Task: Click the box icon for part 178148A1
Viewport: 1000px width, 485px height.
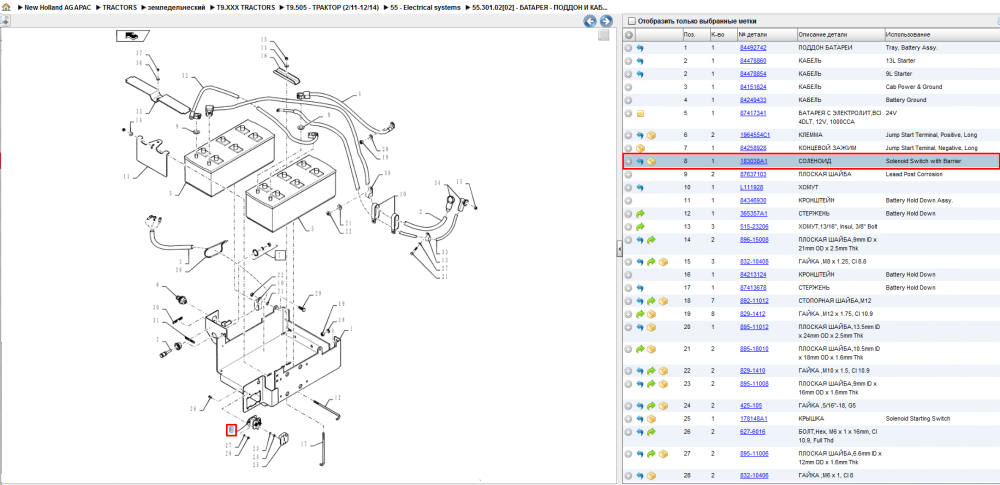Action: (x=652, y=419)
